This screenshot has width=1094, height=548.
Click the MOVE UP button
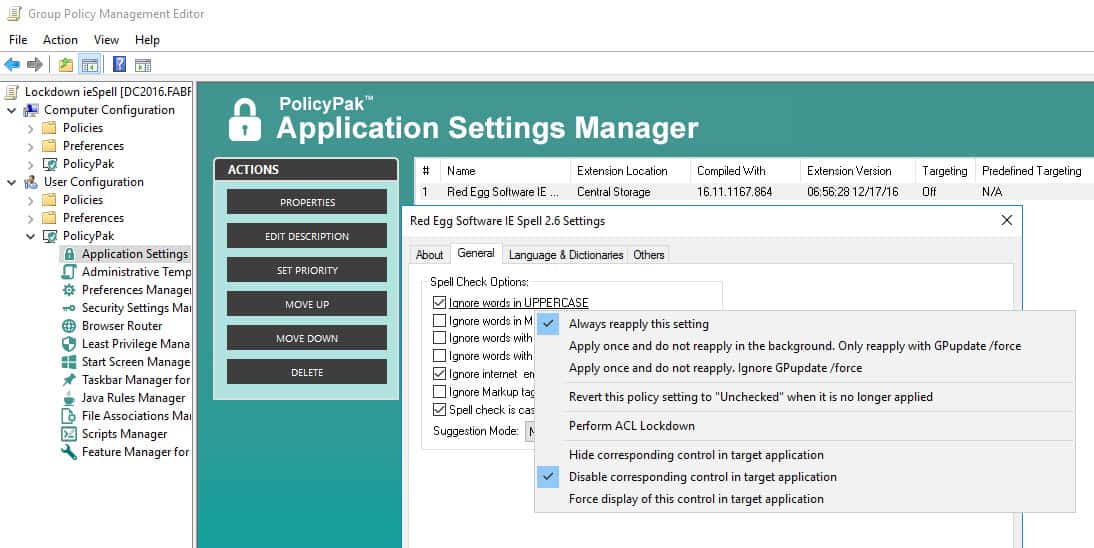tap(307, 304)
